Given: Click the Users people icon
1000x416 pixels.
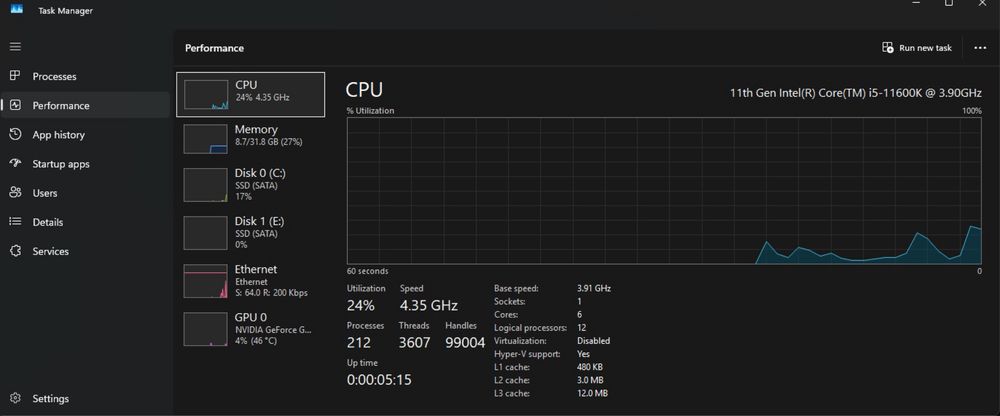Looking at the screenshot, I should coord(15,193).
